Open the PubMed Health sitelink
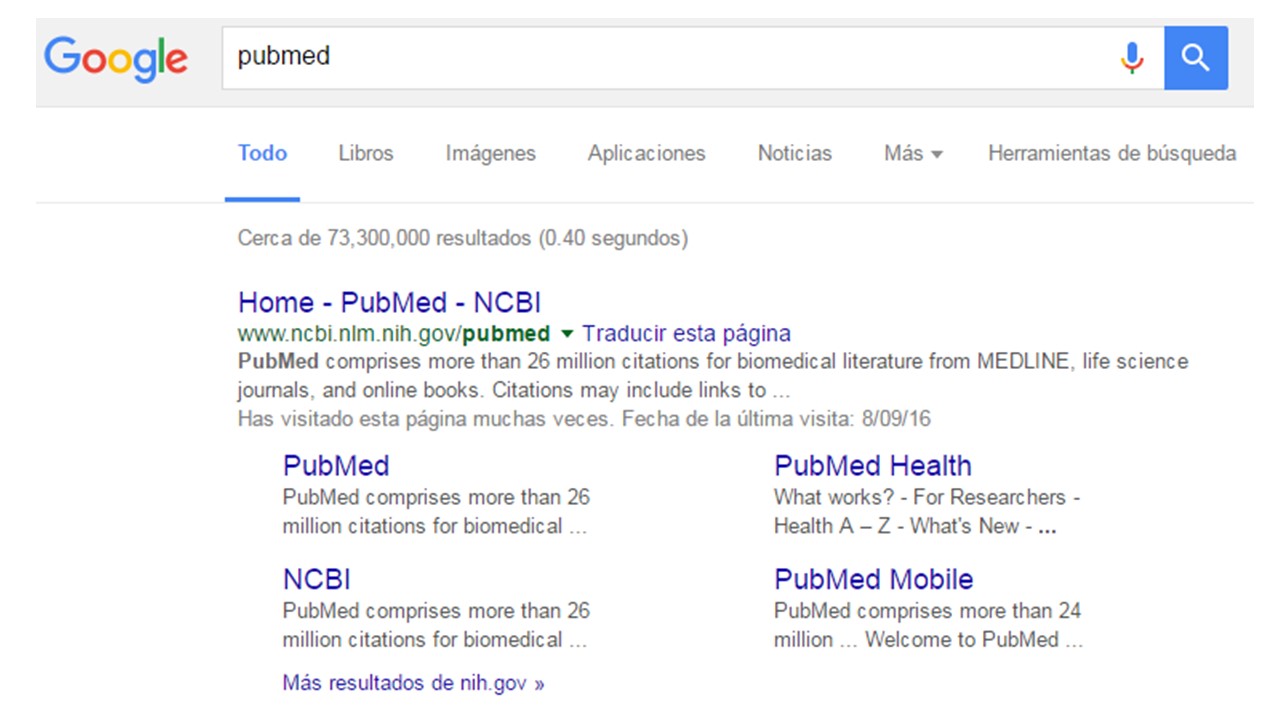The image size is (1280, 720). [x=873, y=465]
